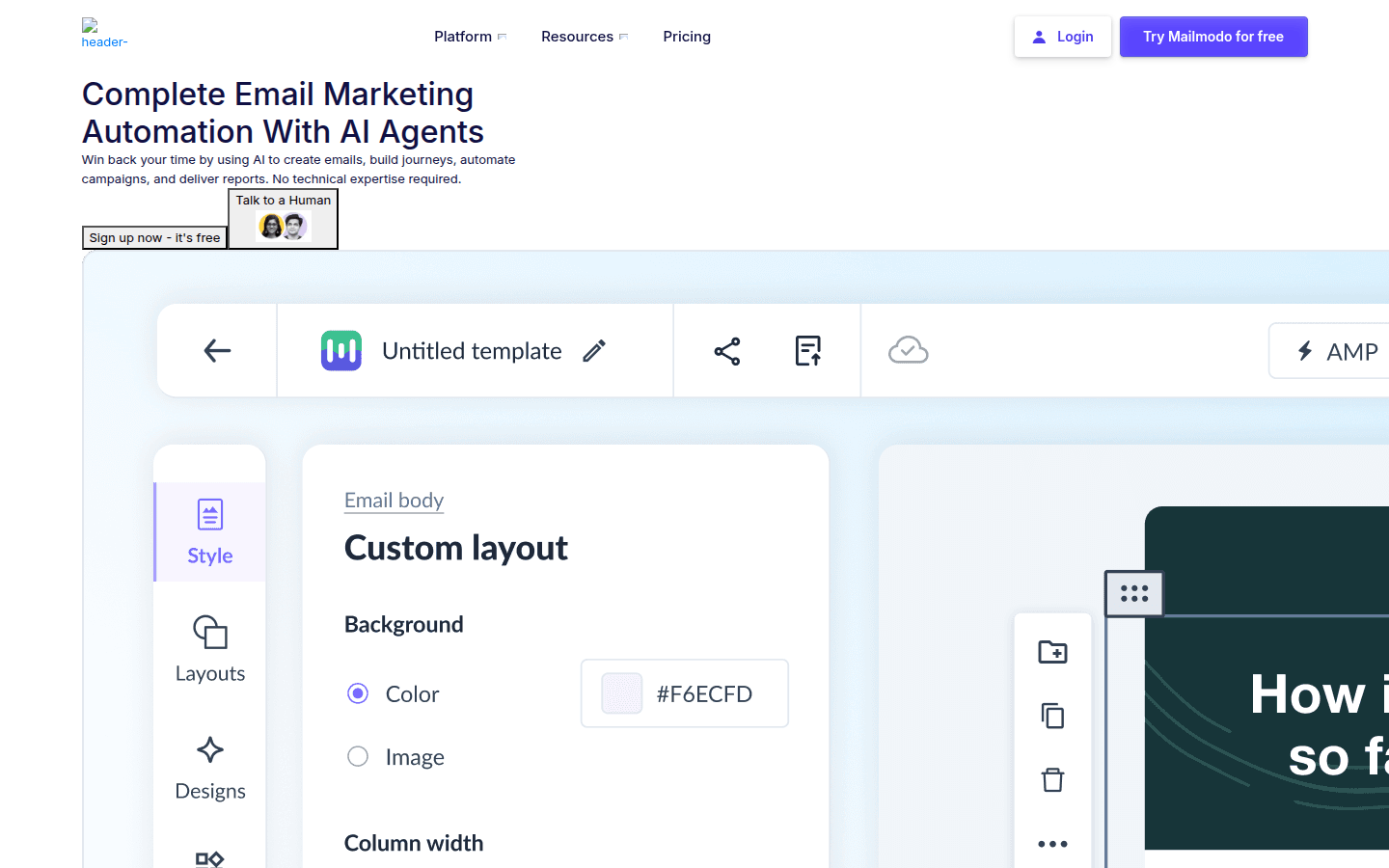Open the Platform dropdown menu
Image resolution: width=1389 pixels, height=868 pixels.
coord(463,36)
